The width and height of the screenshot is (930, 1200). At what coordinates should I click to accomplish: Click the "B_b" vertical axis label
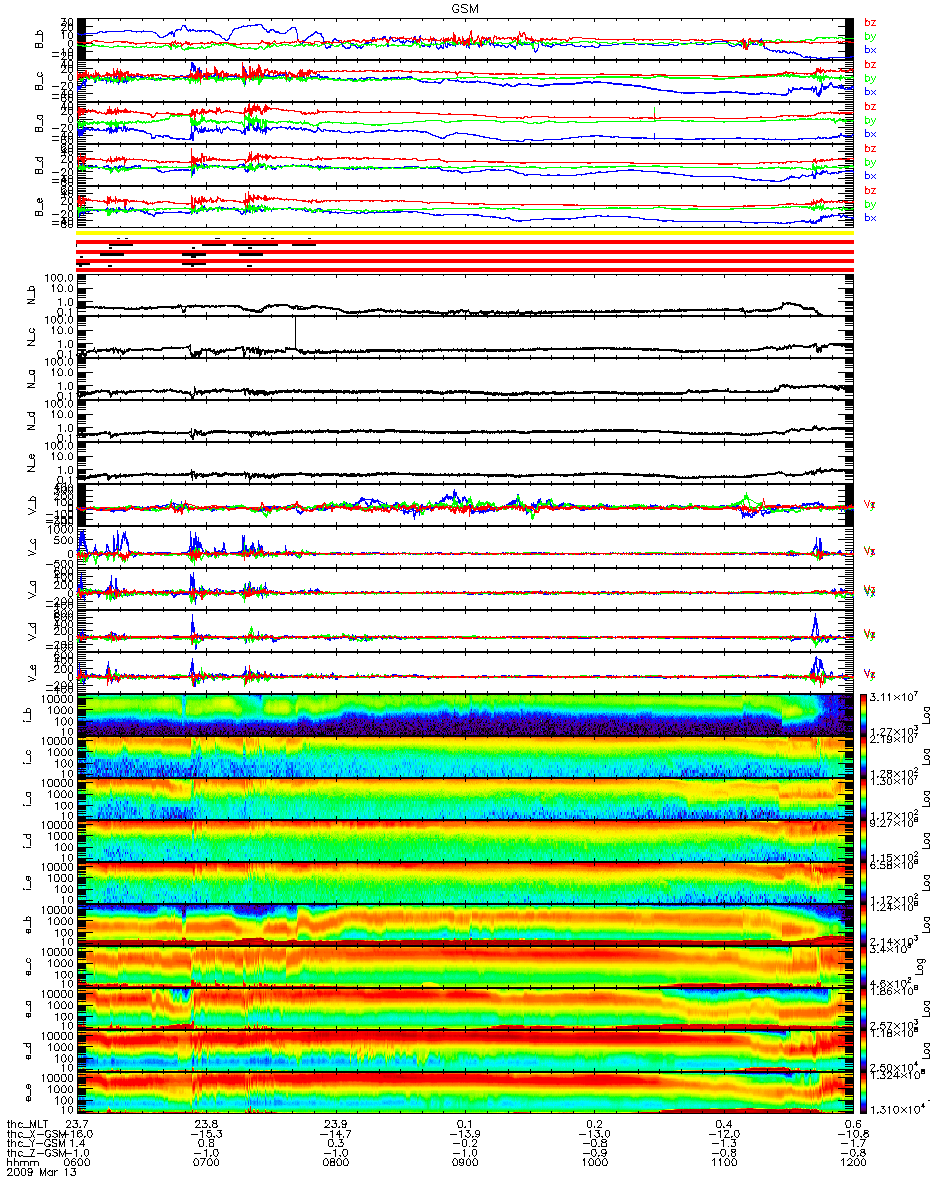click(x=39, y=39)
